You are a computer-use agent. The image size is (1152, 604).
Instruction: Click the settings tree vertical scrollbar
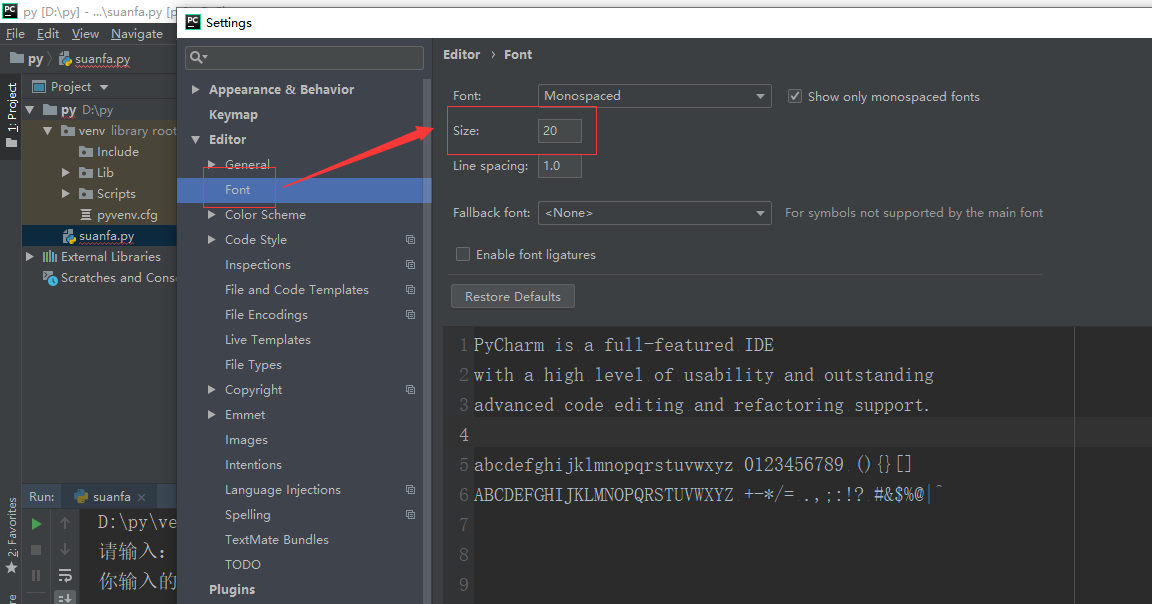(x=427, y=341)
